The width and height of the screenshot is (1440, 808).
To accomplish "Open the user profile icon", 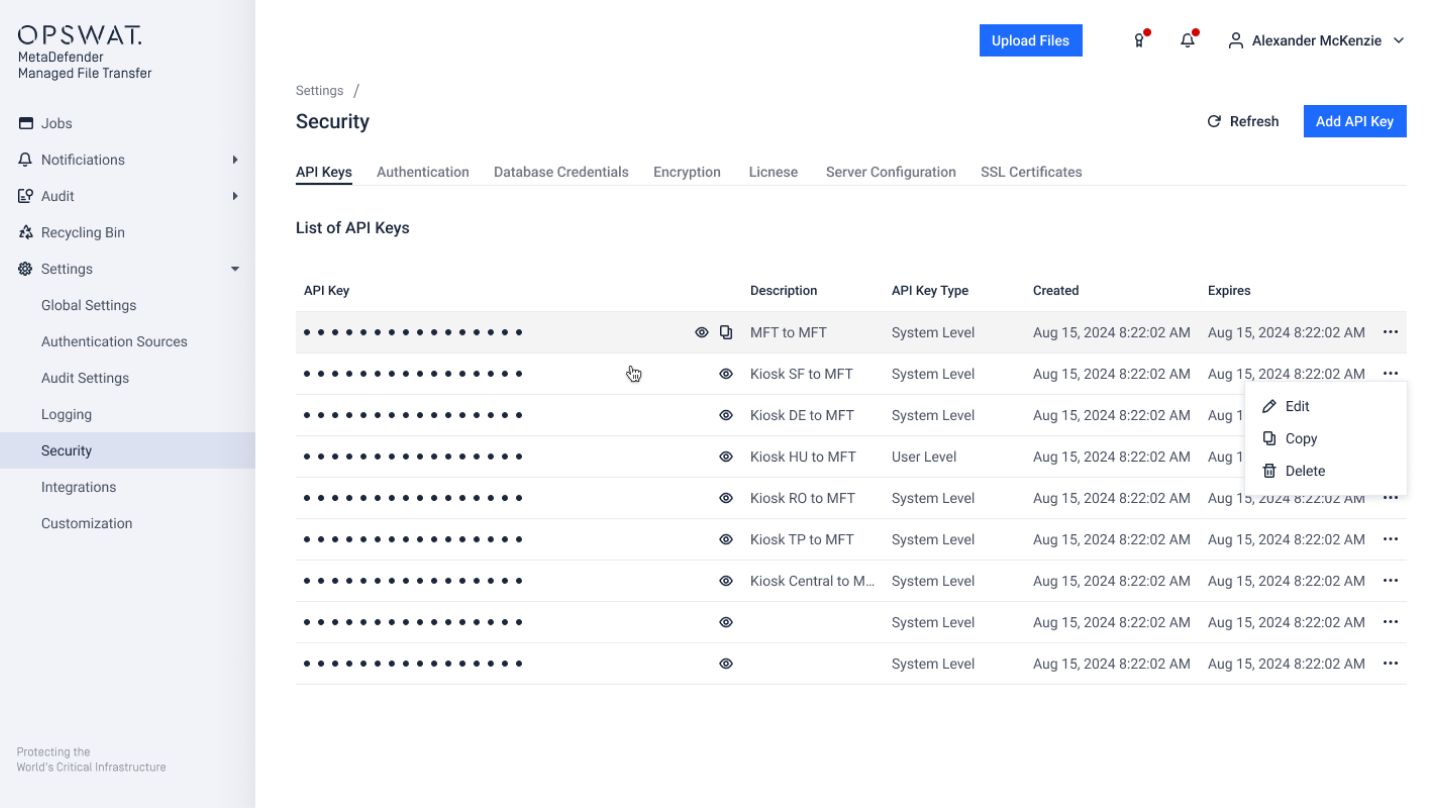I will click(x=1235, y=41).
